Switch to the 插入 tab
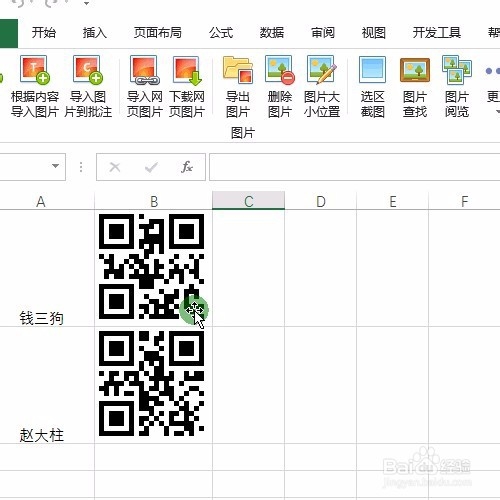500x500 pixels. pyautogui.click(x=95, y=33)
